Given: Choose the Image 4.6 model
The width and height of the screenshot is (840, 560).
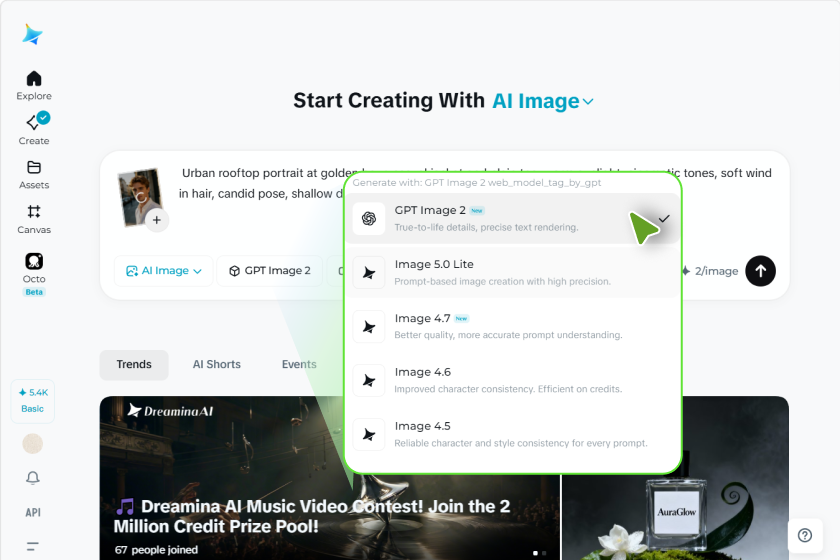Looking at the screenshot, I should 513,380.
